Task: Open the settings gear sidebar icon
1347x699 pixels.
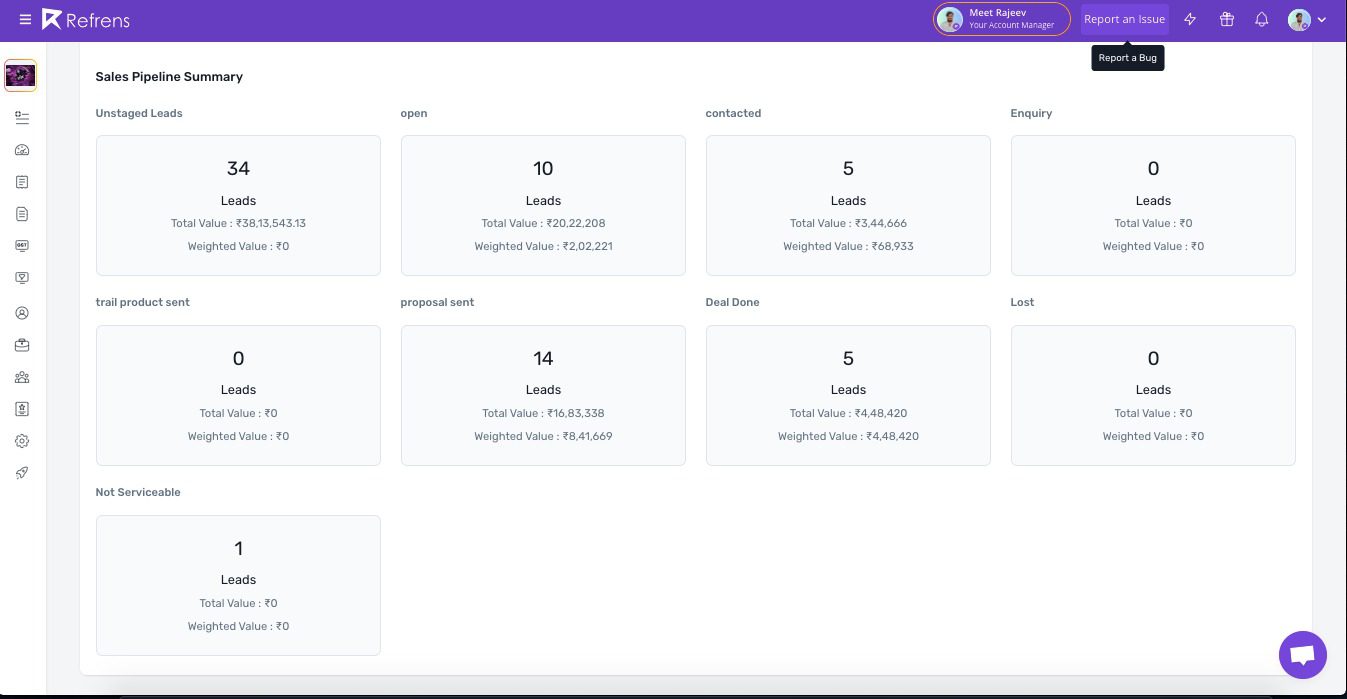Action: tap(22, 441)
